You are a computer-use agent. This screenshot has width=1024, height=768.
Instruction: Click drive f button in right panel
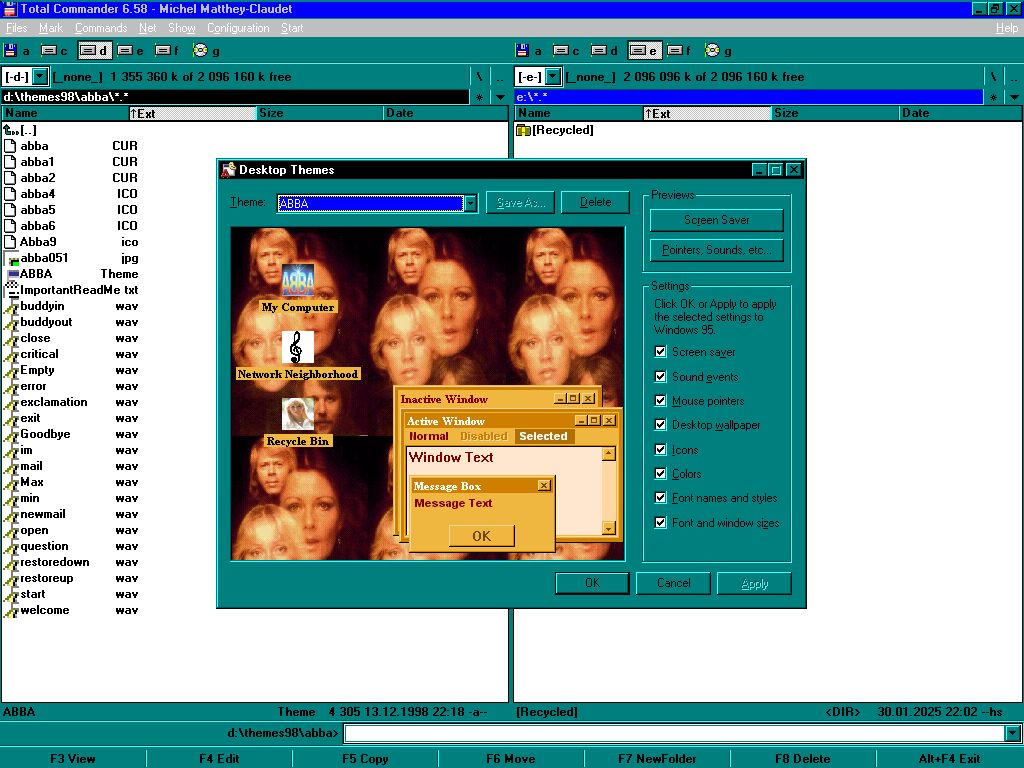tap(679, 50)
